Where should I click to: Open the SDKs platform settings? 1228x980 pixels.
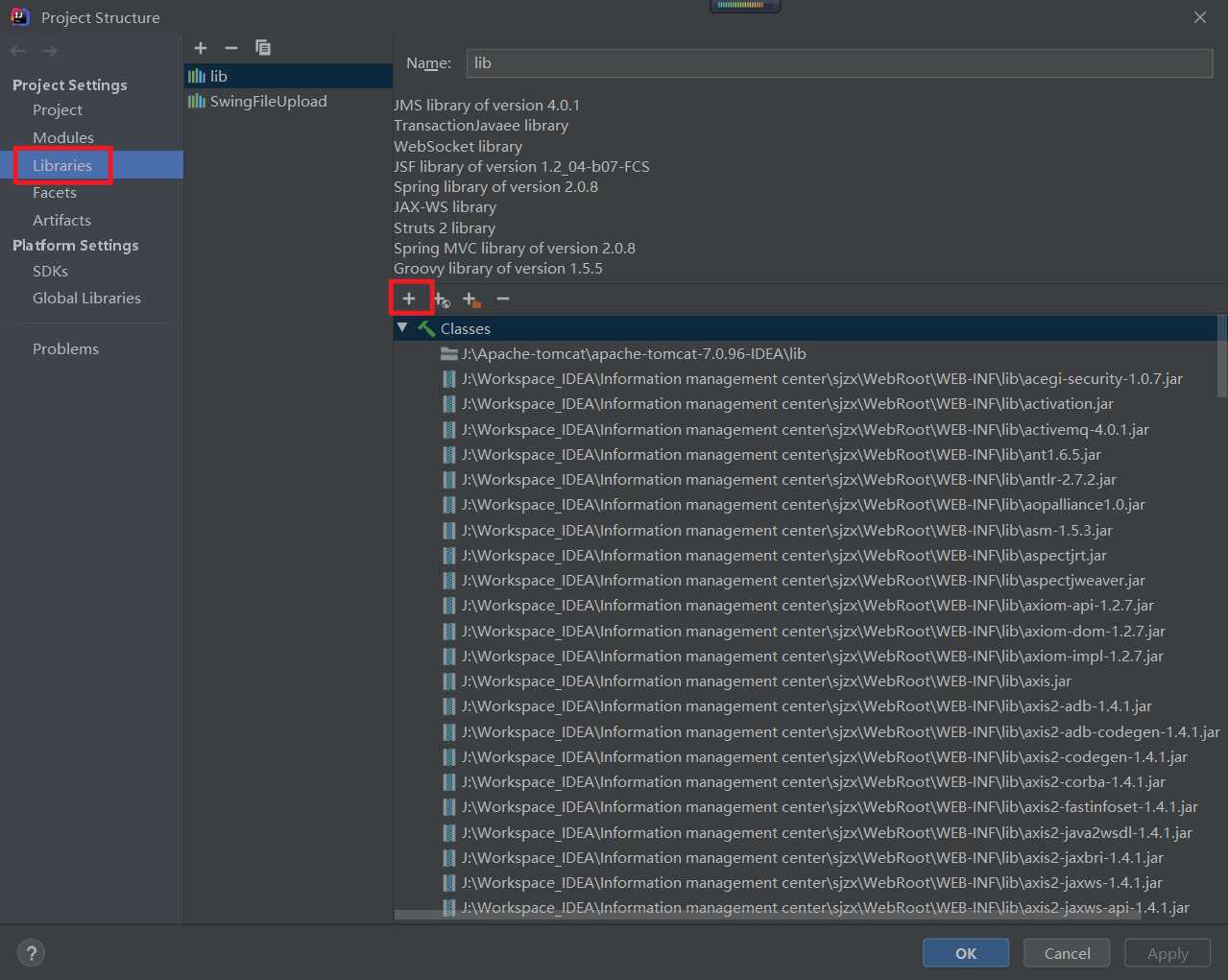point(50,272)
